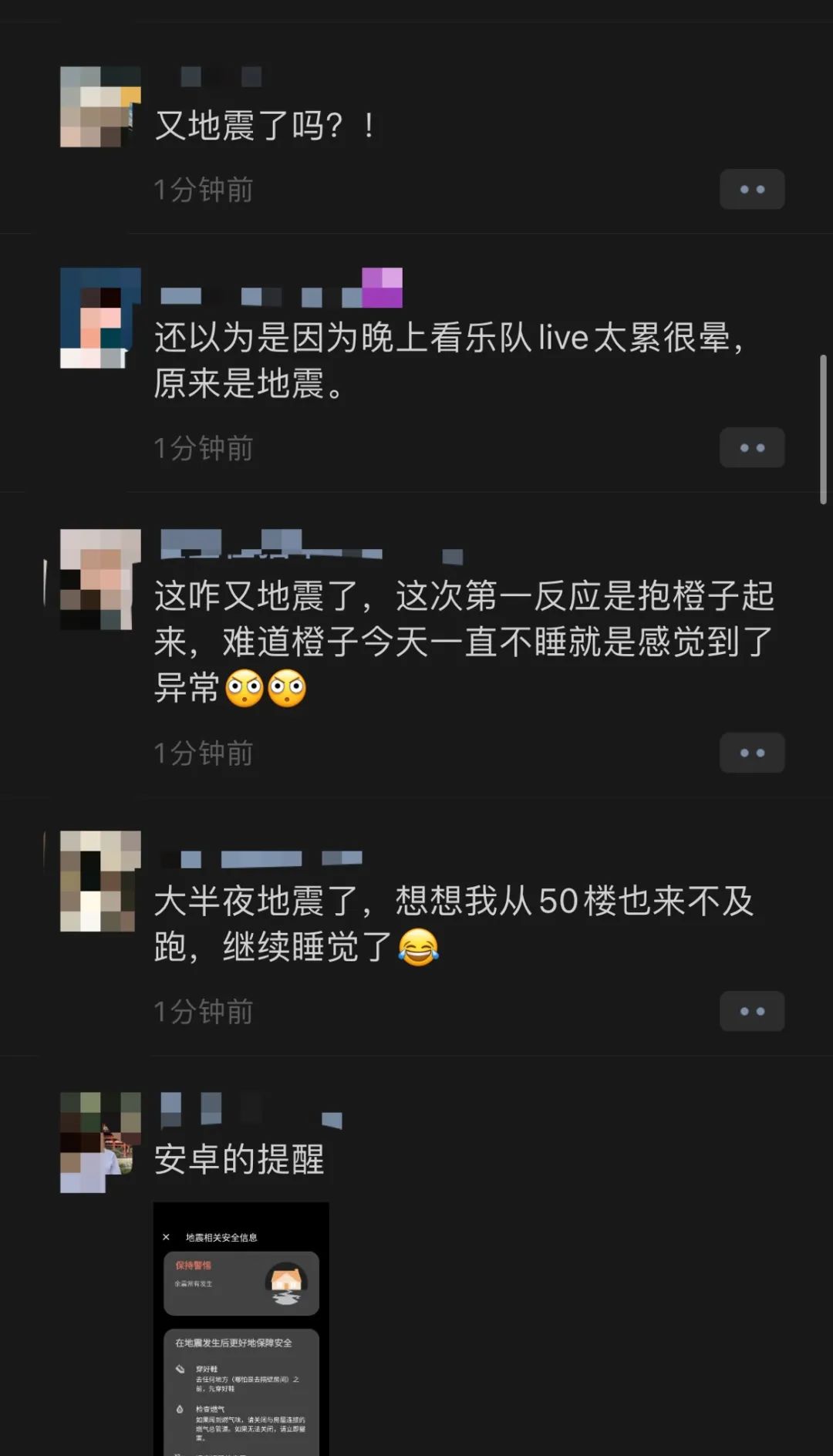This screenshot has width=833, height=1456.
Task: Click the purple badge beside the username
Action: (x=383, y=288)
